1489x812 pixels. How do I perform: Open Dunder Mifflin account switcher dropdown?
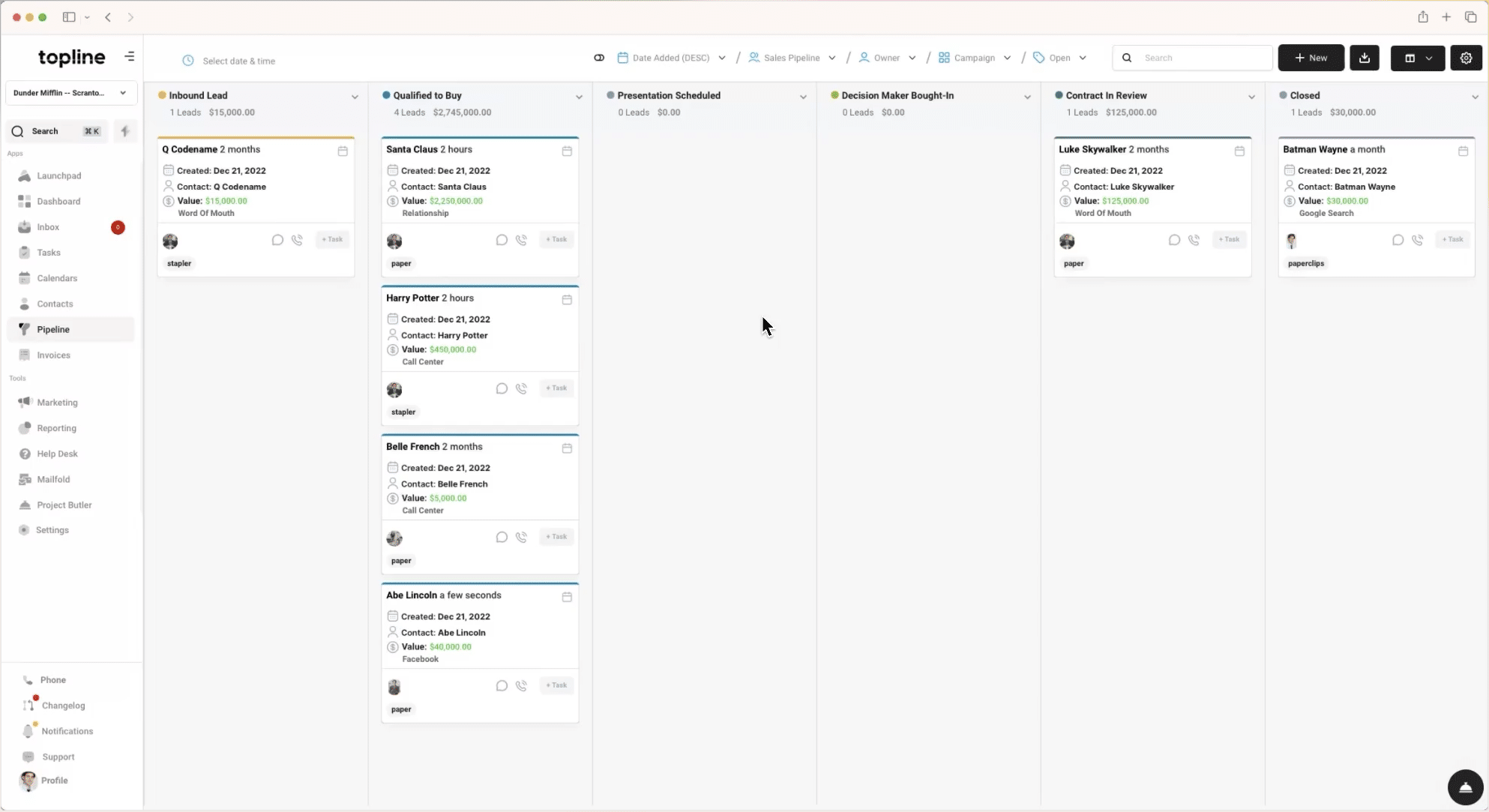(70, 93)
